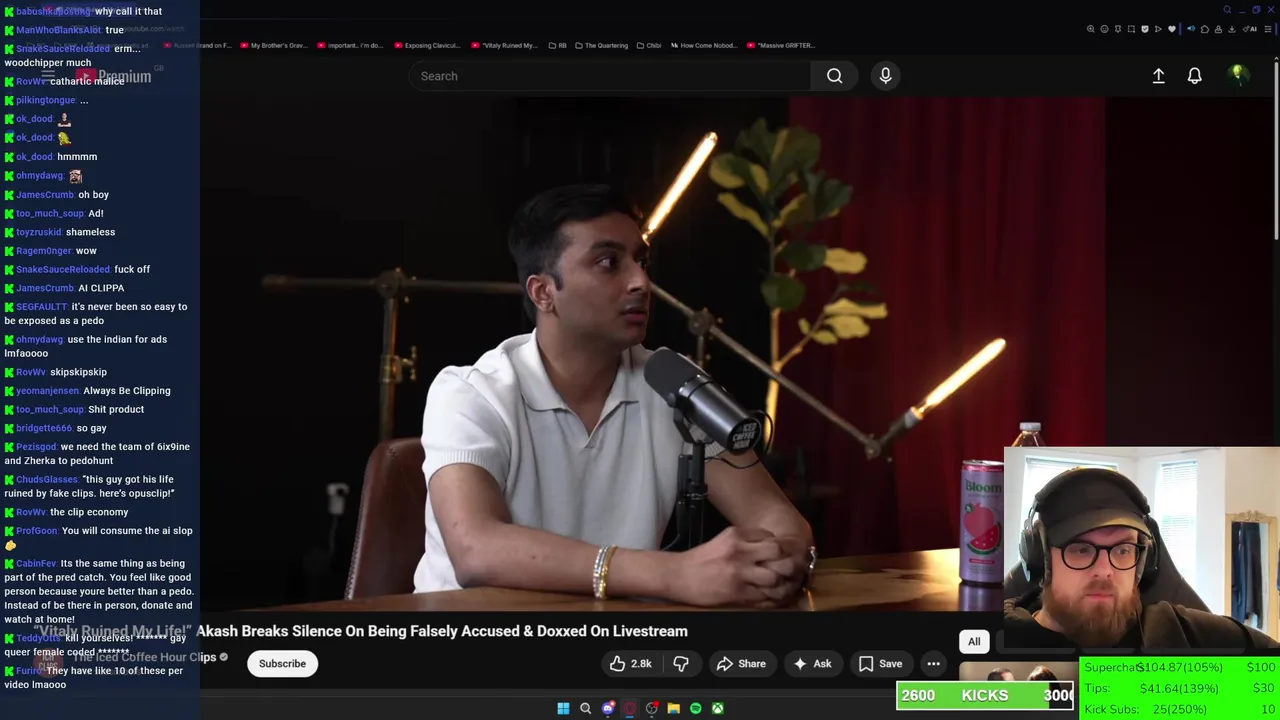Screen dimensions: 1280x720
Task: Expand the 'Chibi' bookmarks folder
Action: pos(649,45)
